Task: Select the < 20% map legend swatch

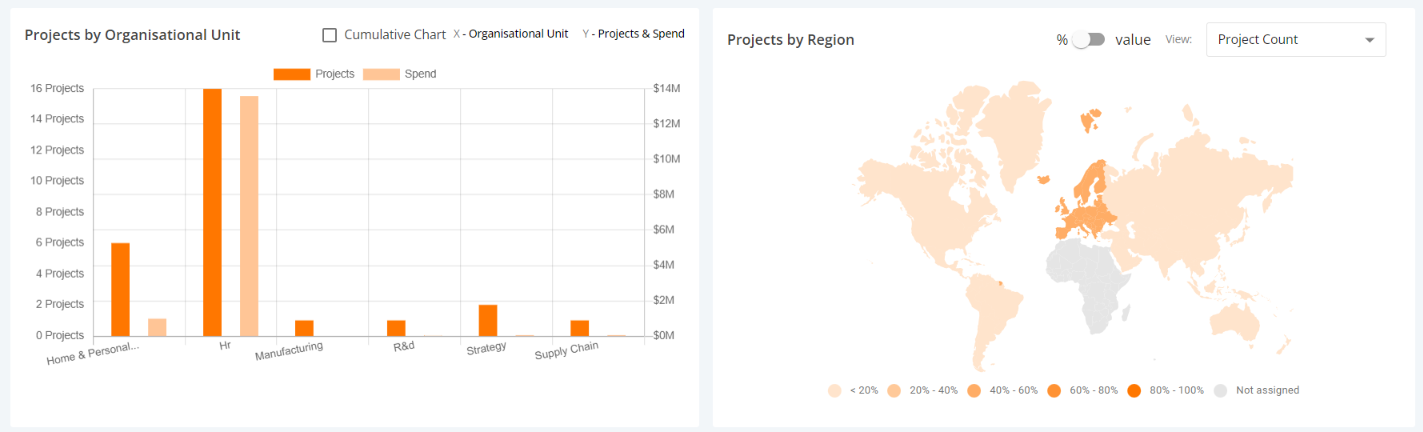Action: 835,390
